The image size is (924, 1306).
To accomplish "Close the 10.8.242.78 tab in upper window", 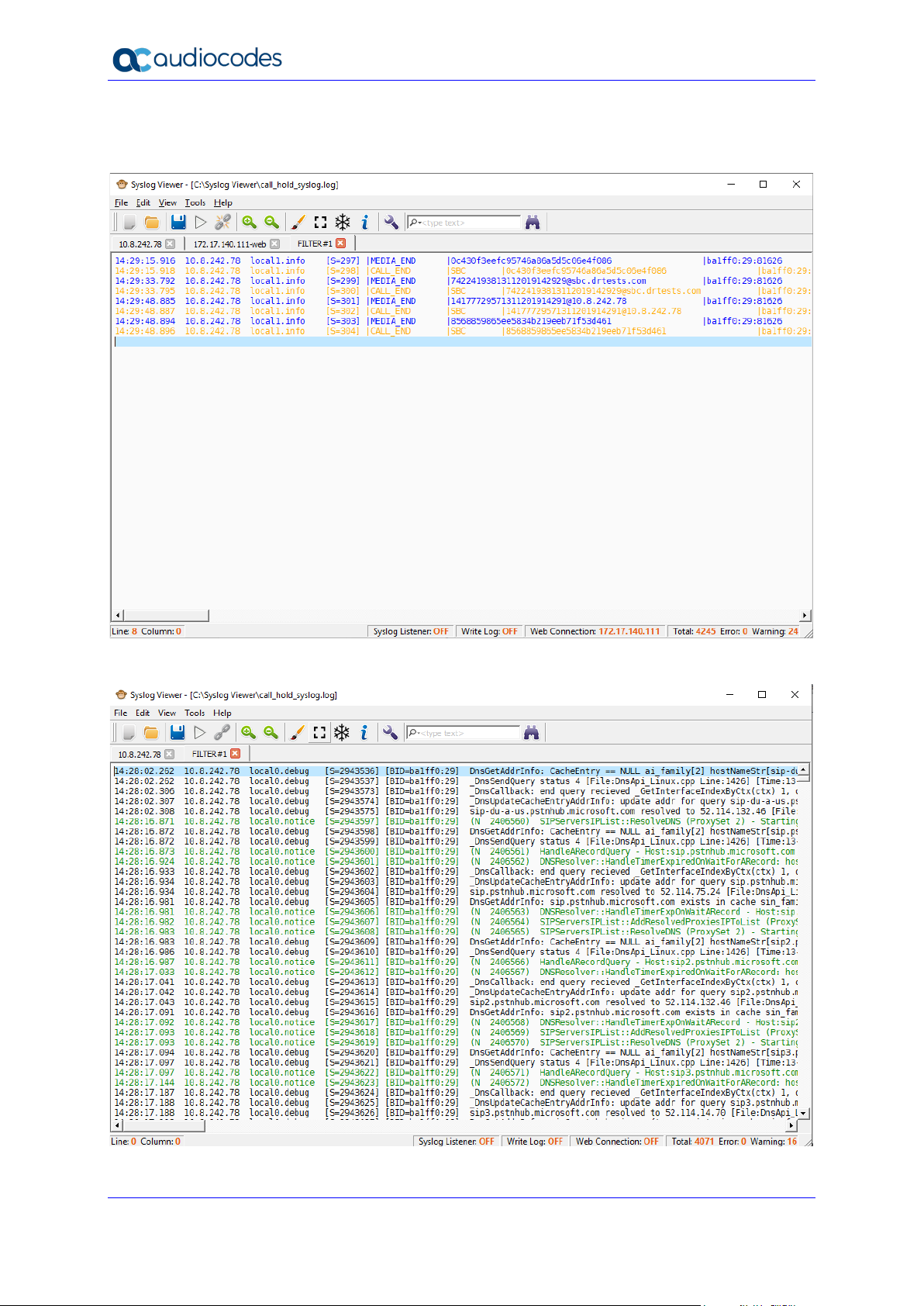I will (x=171, y=244).
